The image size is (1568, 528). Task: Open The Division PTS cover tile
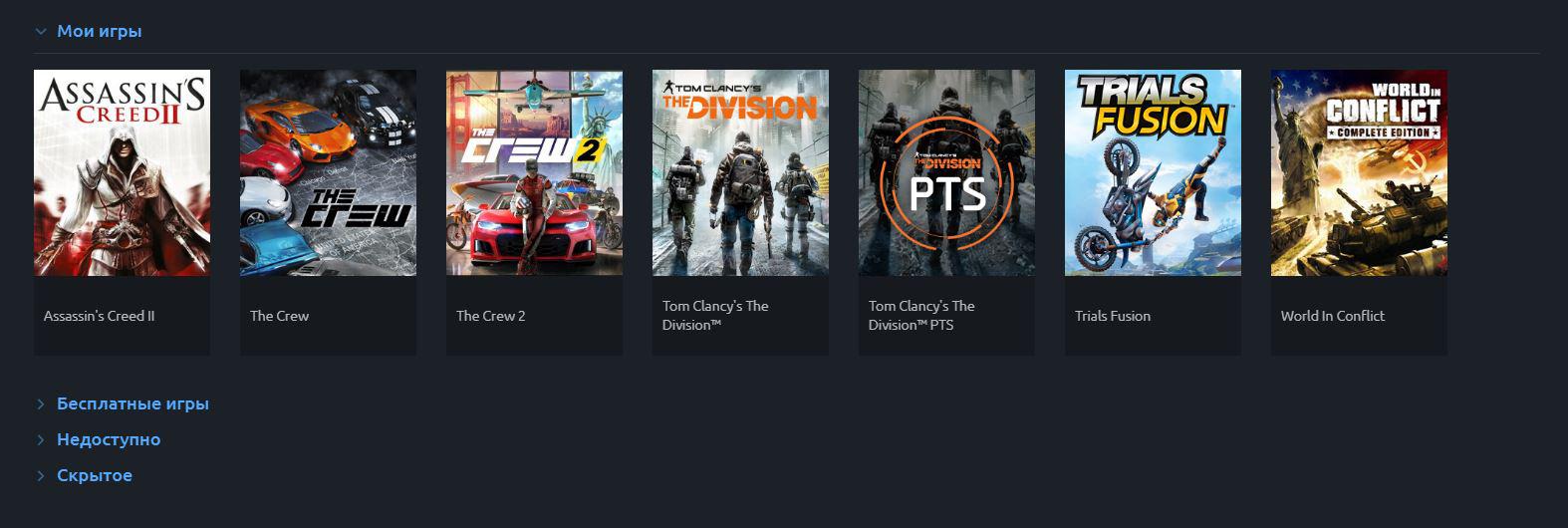(x=946, y=172)
